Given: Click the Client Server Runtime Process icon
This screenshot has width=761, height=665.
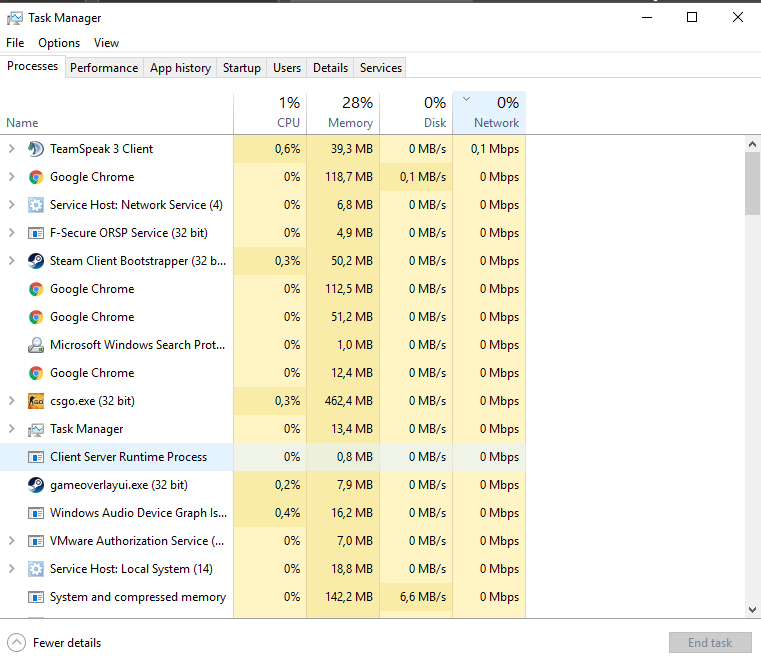Looking at the screenshot, I should tap(35, 457).
